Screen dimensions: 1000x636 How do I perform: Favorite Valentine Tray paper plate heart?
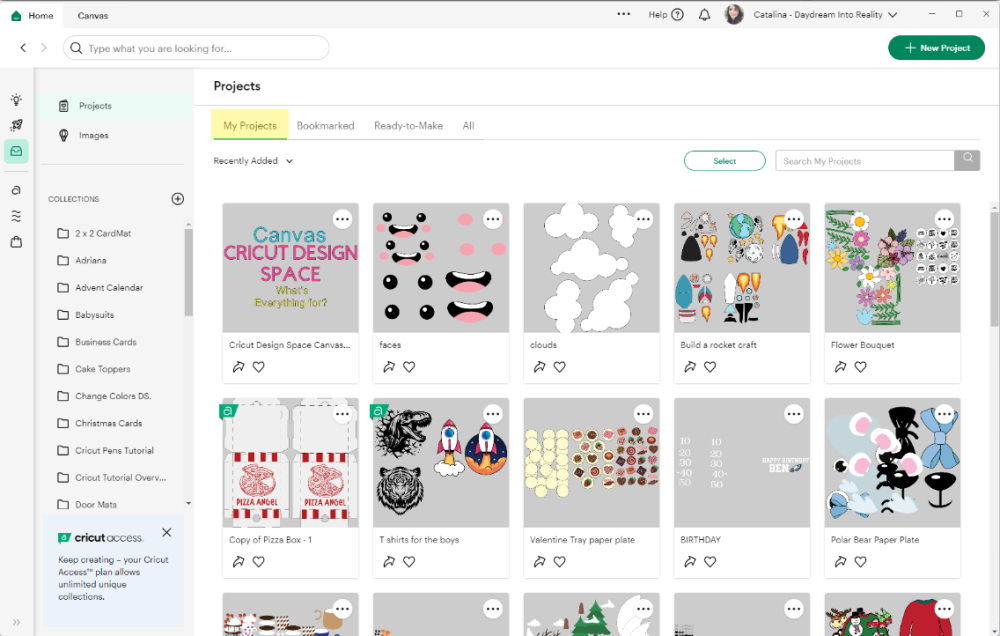click(559, 562)
